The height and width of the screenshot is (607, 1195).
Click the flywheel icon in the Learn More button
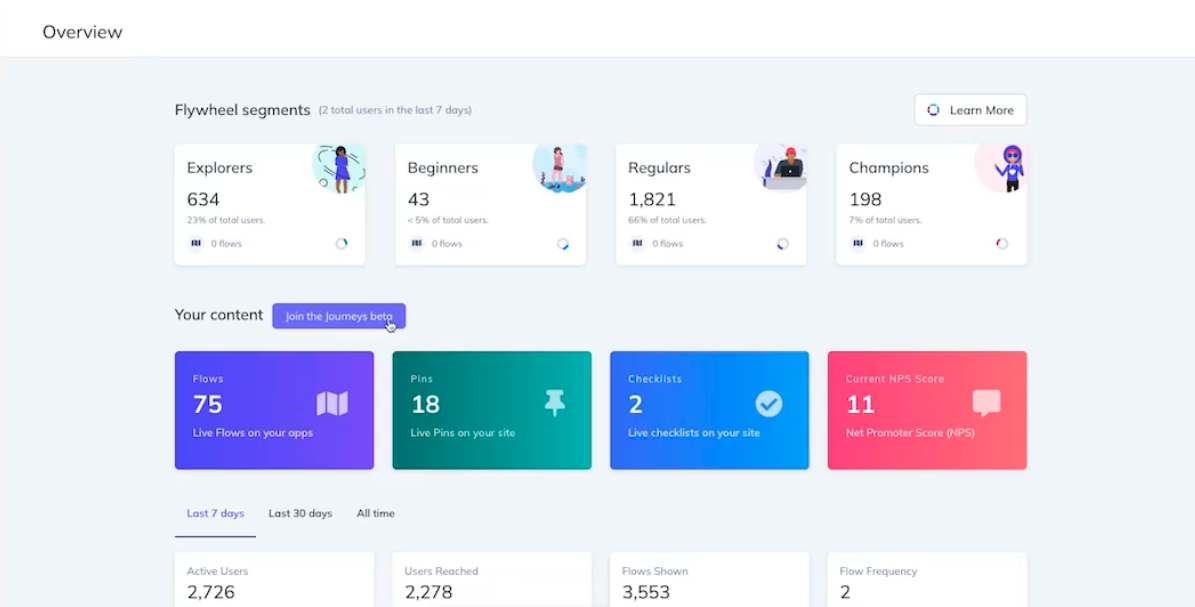tap(934, 110)
